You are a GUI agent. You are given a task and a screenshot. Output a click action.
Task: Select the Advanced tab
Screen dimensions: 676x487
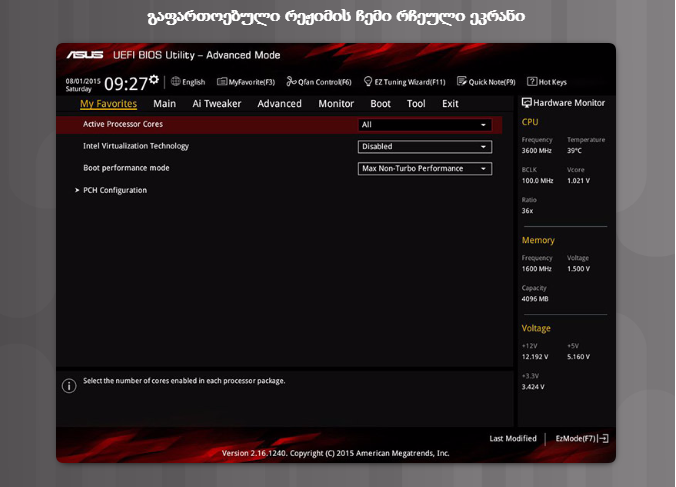[x=279, y=103]
